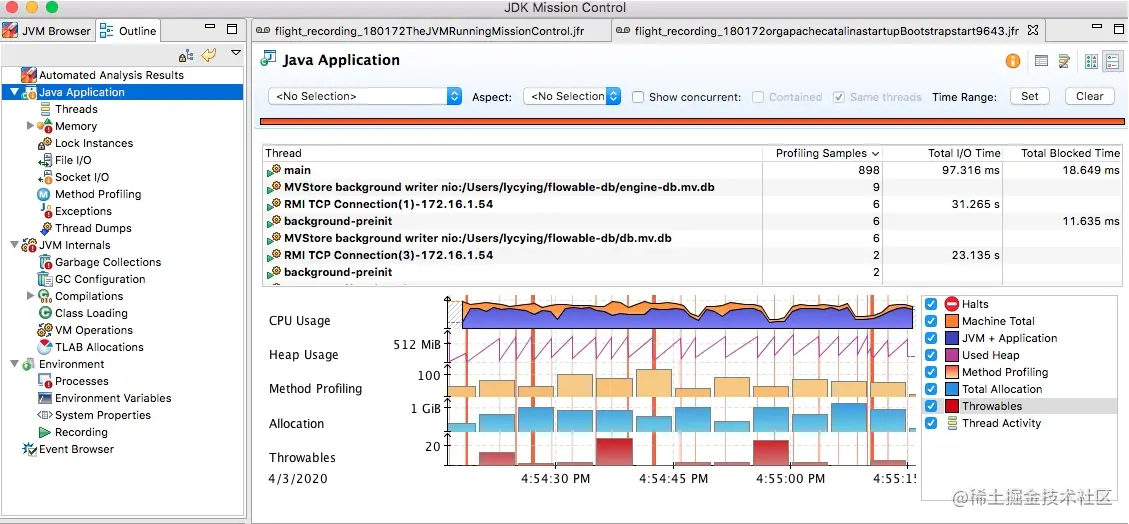Click the Threads page icon
The height and width of the screenshot is (524, 1129).
point(45,109)
